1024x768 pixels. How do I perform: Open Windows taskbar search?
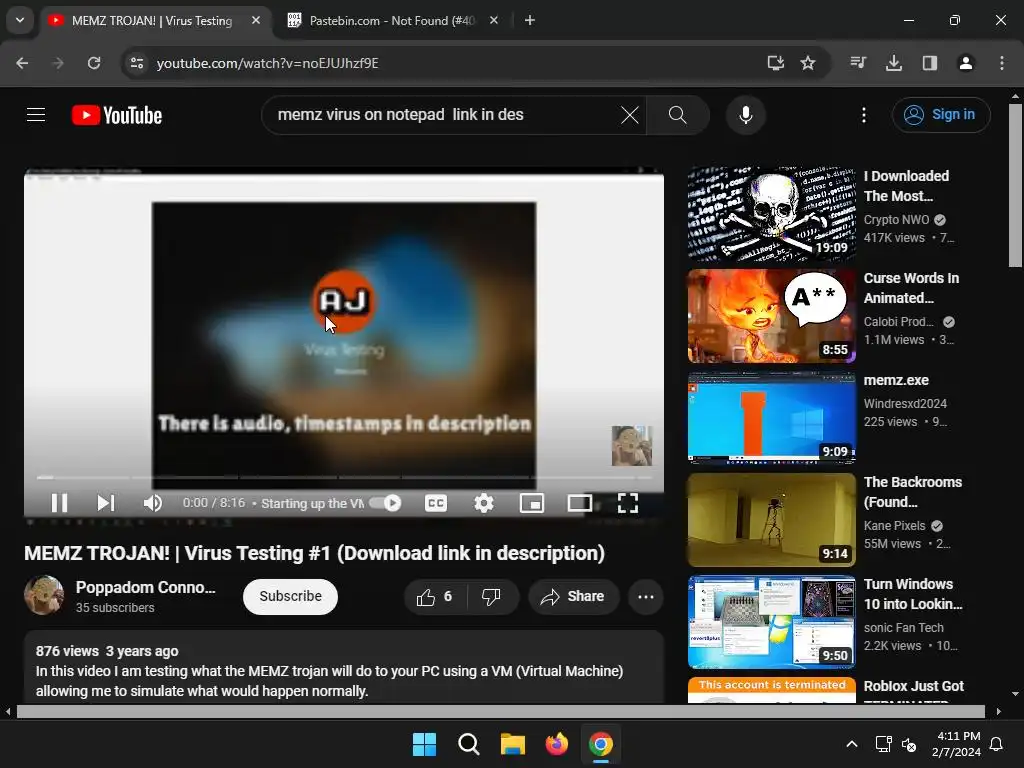468,744
